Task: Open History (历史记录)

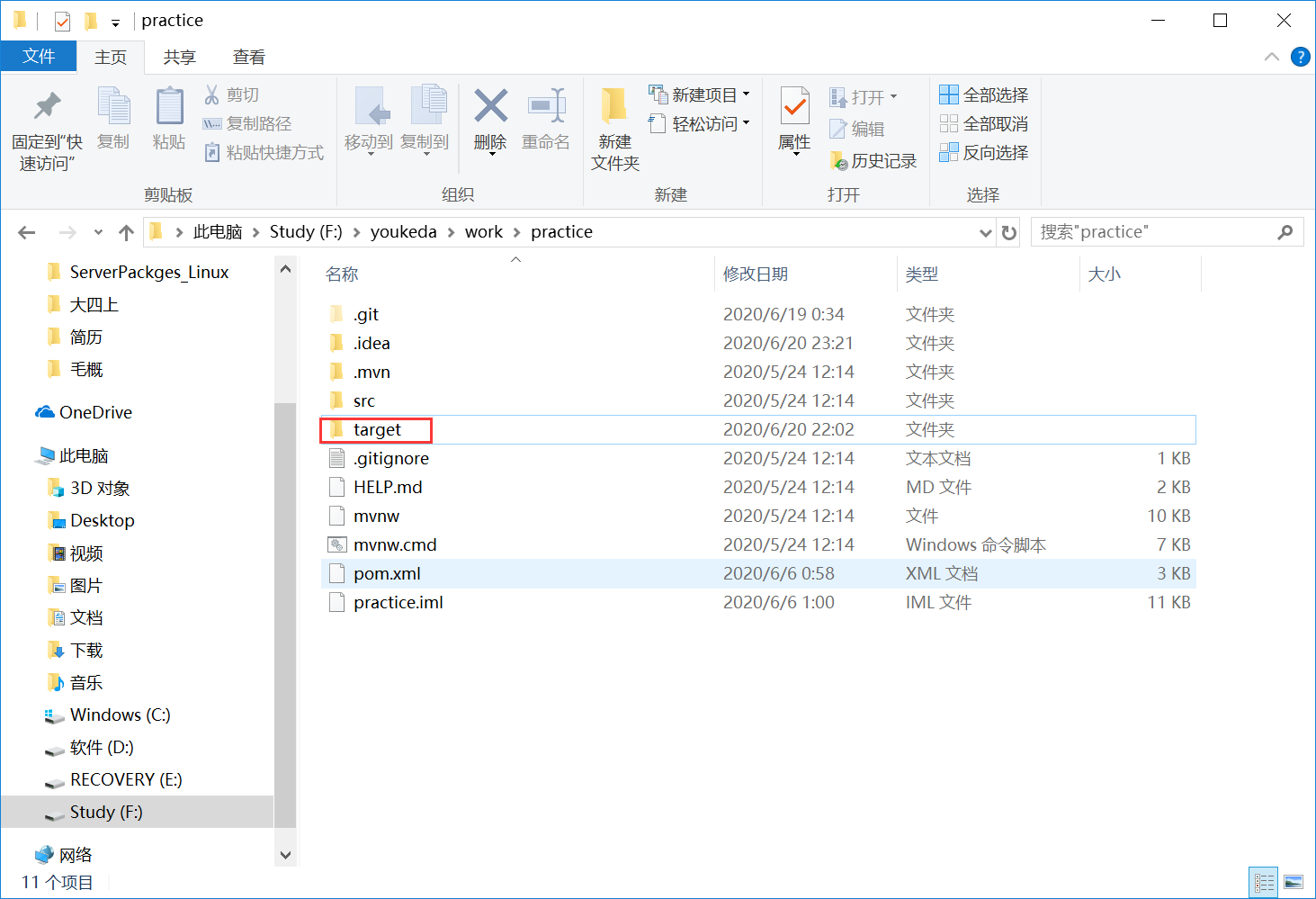Action: (x=873, y=161)
